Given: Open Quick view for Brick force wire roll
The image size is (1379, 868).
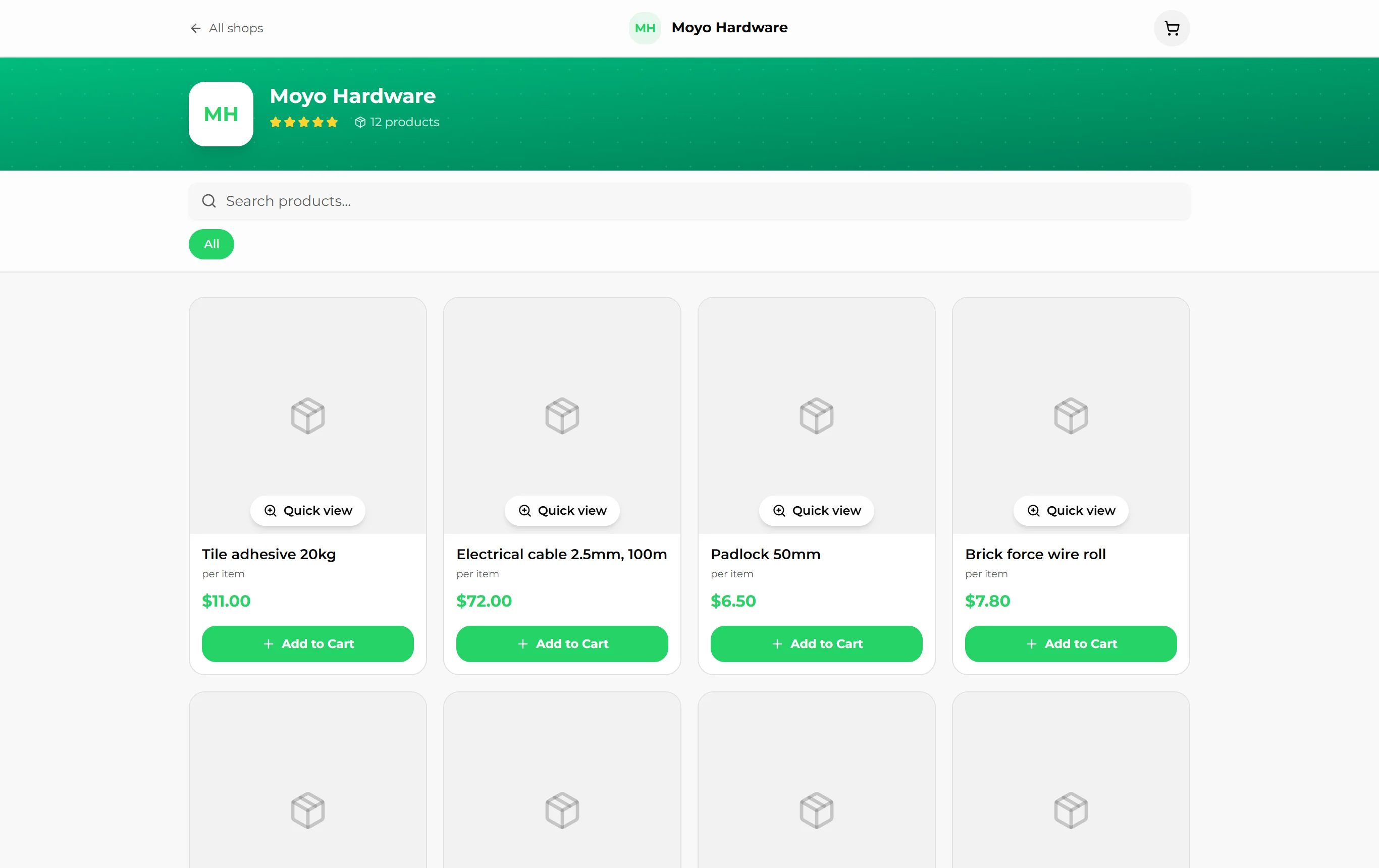Looking at the screenshot, I should pos(1070,511).
